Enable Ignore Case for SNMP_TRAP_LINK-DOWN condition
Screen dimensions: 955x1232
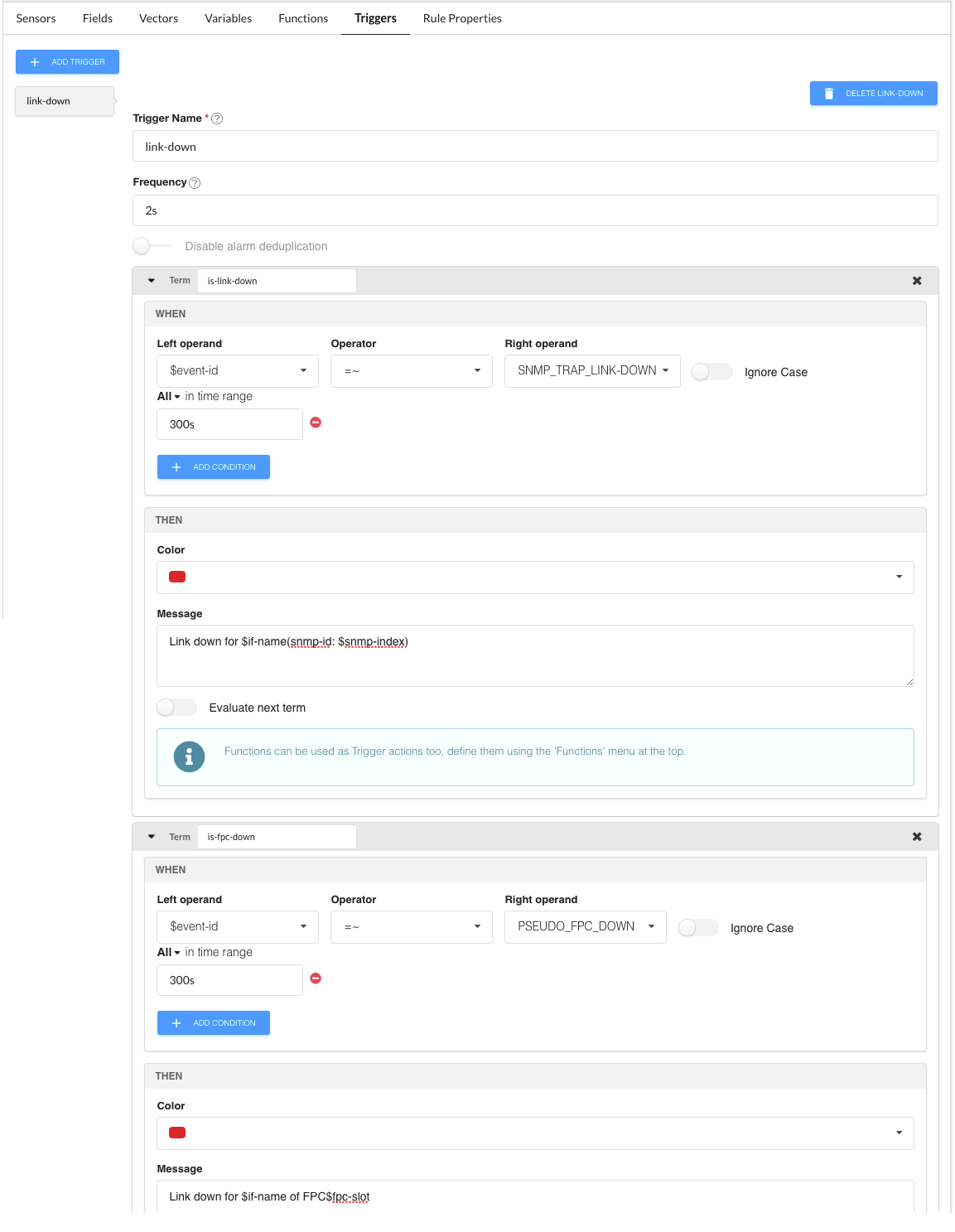(x=711, y=372)
